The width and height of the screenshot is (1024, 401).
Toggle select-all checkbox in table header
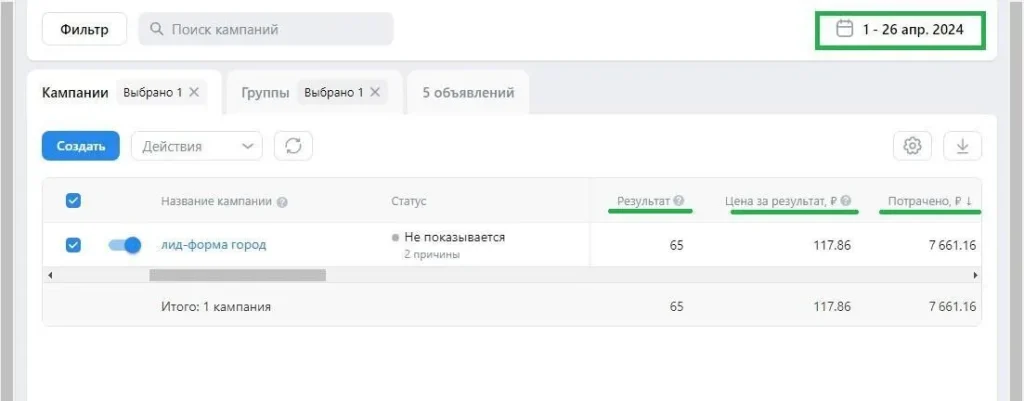73,201
